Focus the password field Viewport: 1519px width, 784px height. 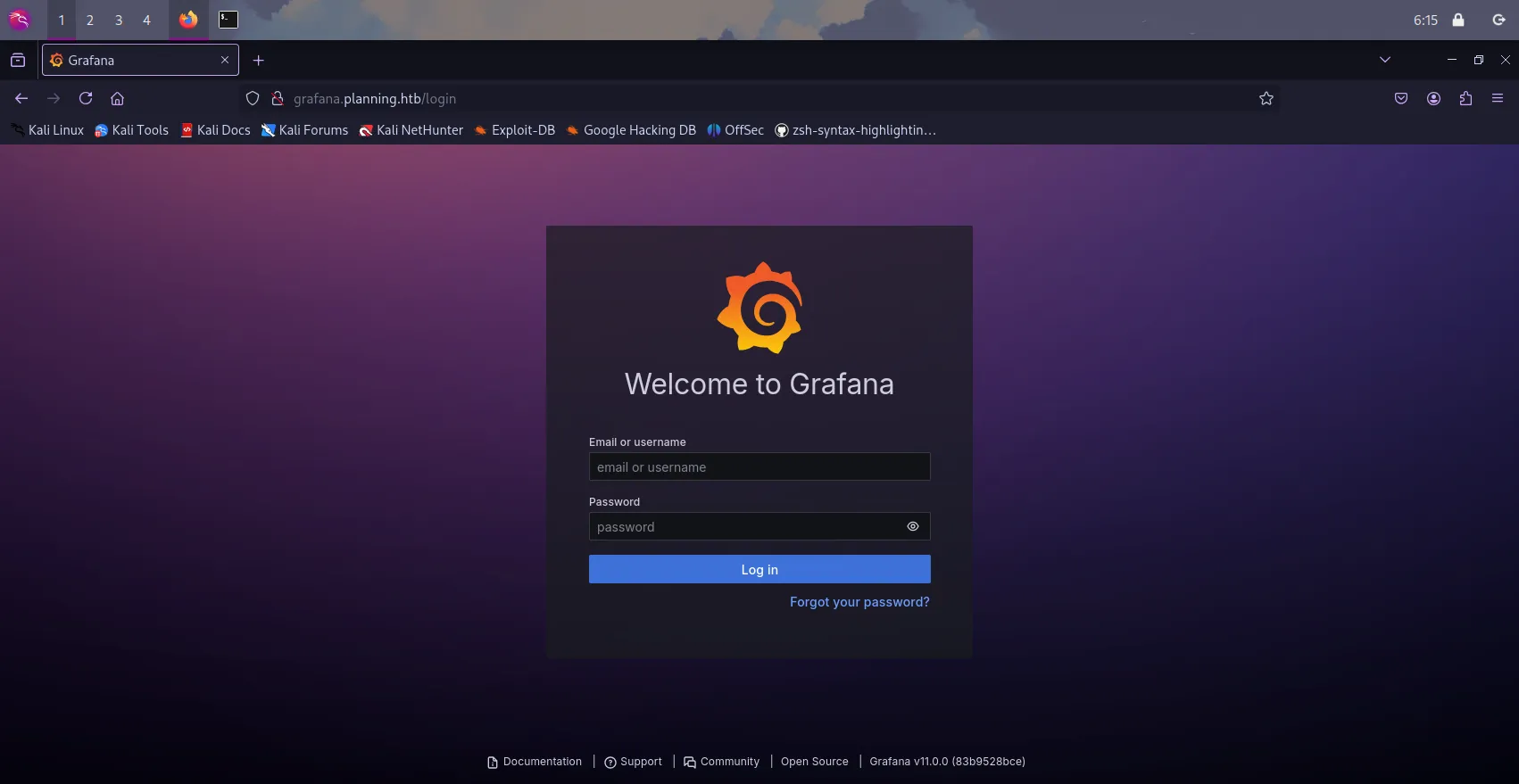click(x=759, y=526)
